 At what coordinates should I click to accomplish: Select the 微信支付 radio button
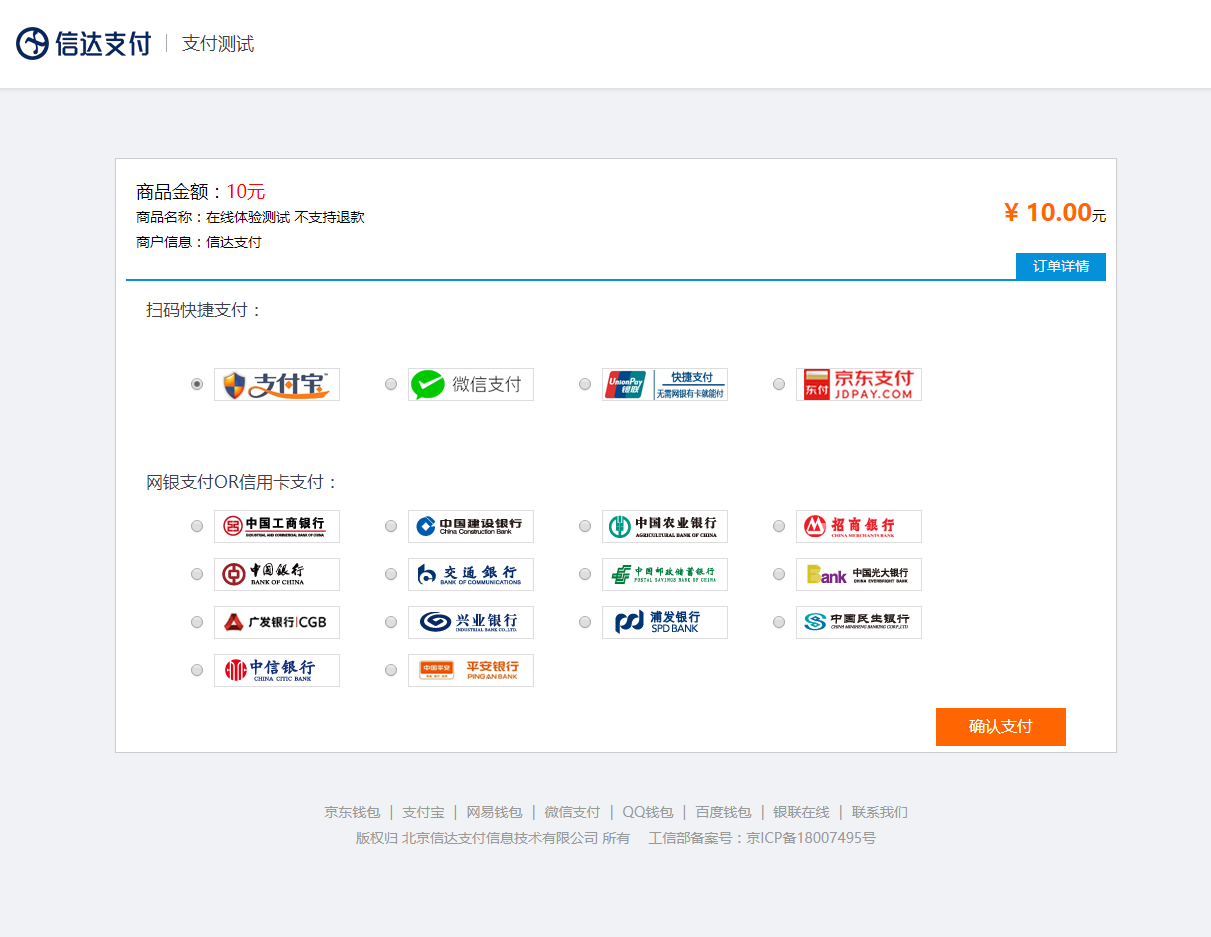tap(391, 384)
